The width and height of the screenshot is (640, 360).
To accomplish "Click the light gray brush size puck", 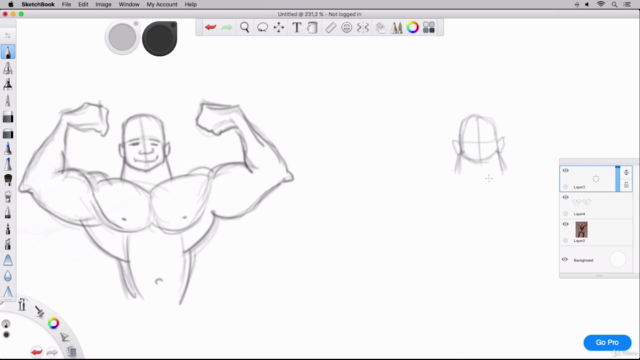I will (122, 38).
